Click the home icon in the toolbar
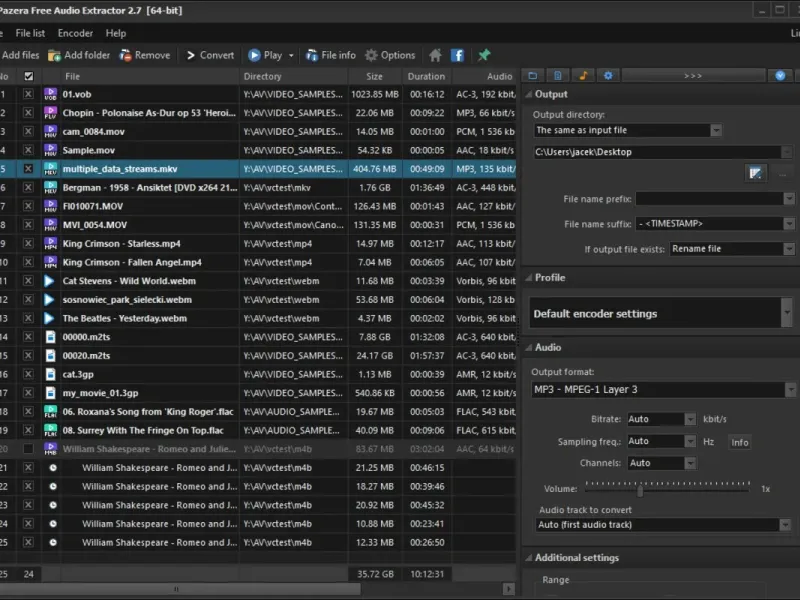The width and height of the screenshot is (800, 600). click(435, 56)
